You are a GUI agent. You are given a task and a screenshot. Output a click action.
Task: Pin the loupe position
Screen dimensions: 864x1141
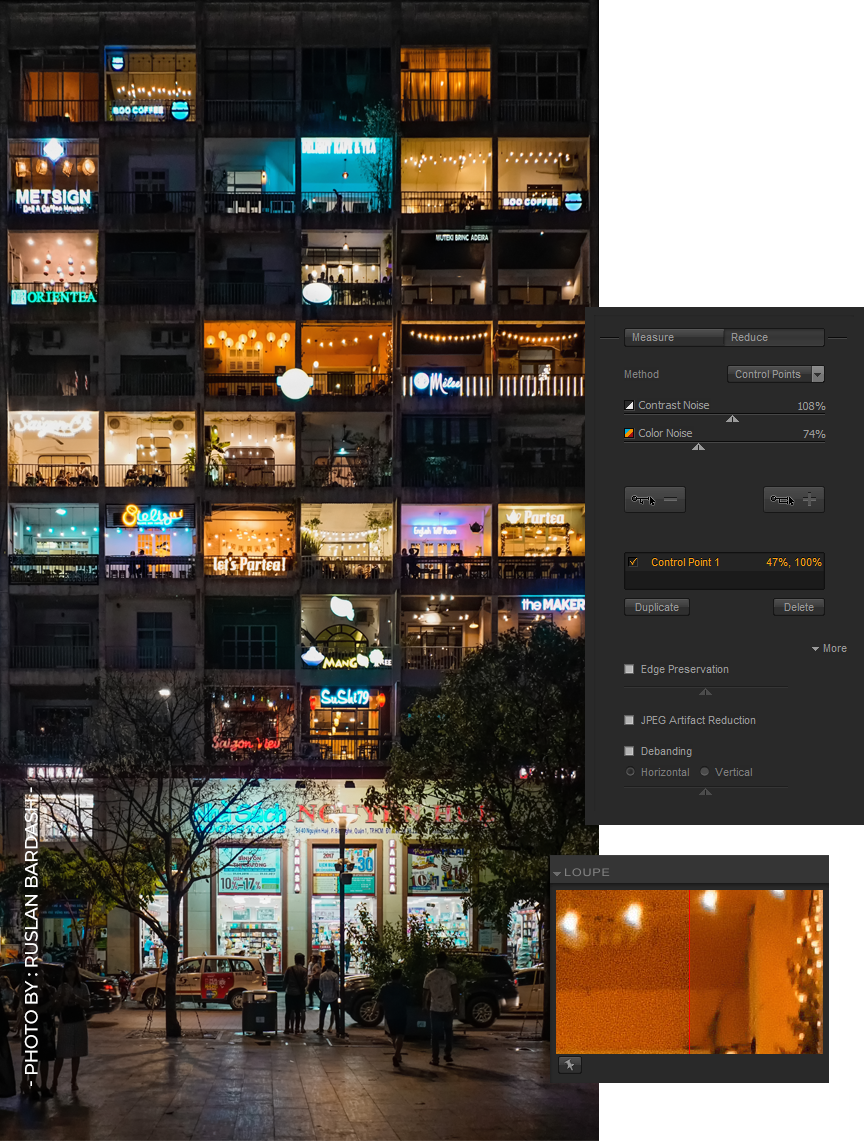point(570,1065)
